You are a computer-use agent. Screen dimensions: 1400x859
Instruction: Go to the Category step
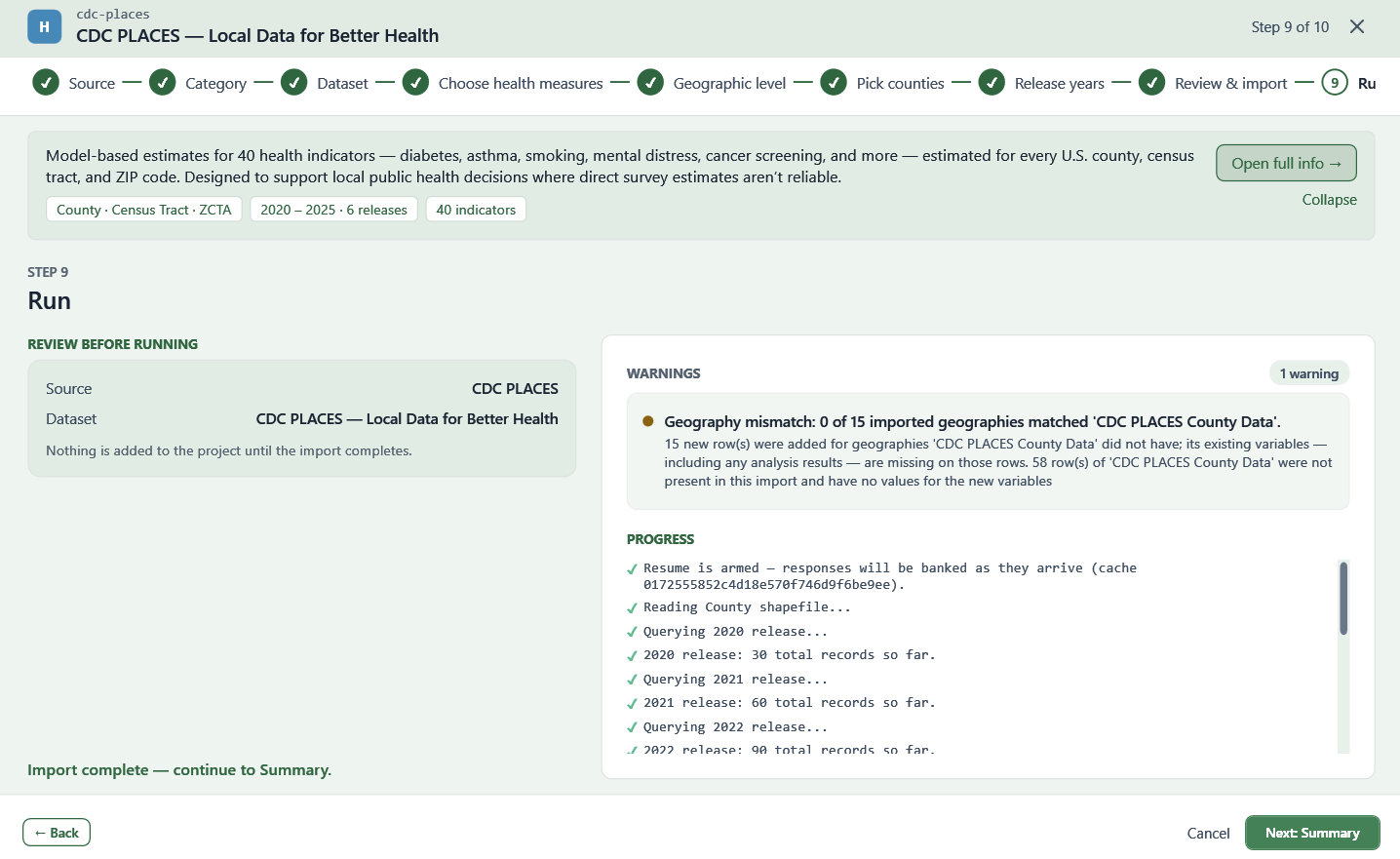[x=215, y=84]
